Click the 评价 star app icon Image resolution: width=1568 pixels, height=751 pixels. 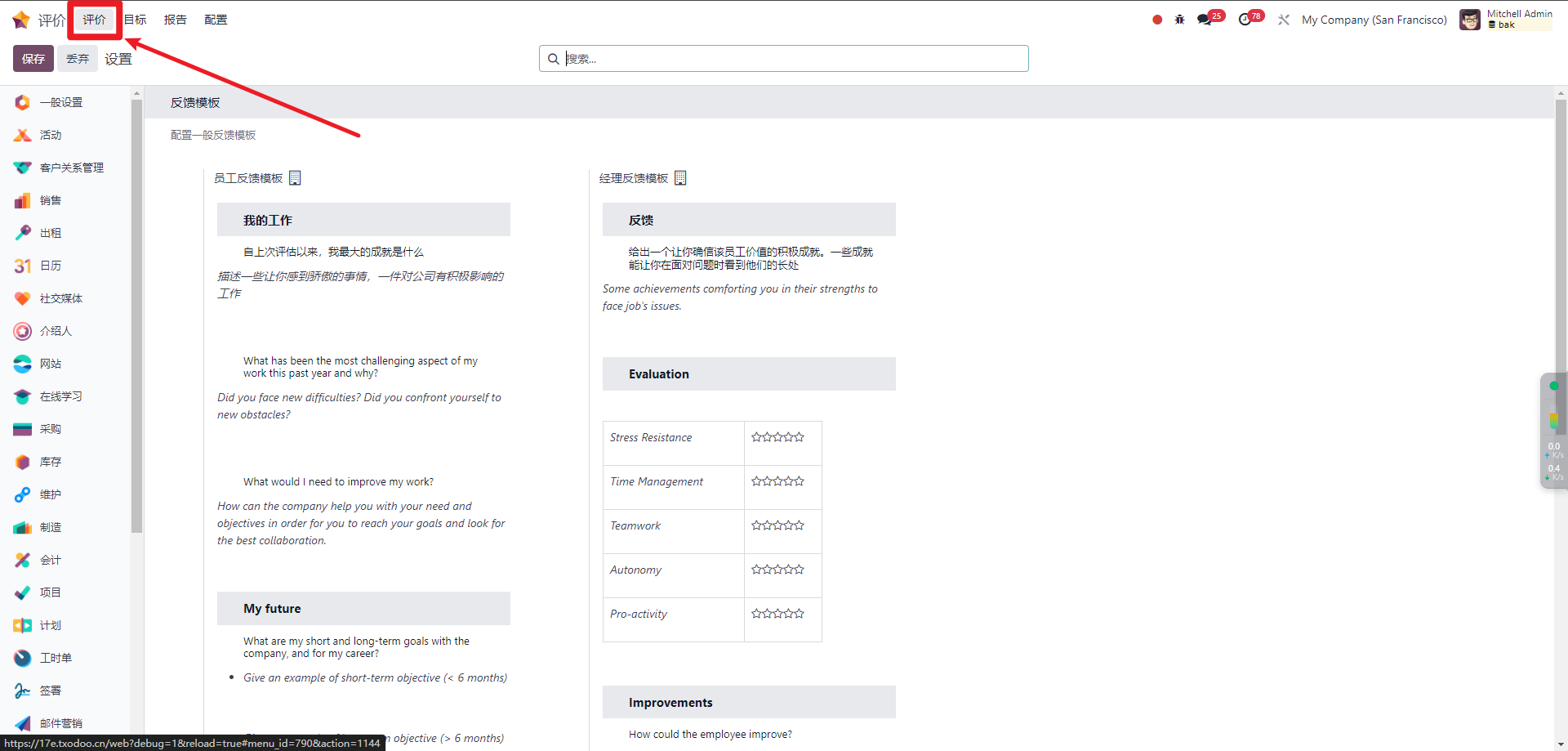[x=21, y=20]
